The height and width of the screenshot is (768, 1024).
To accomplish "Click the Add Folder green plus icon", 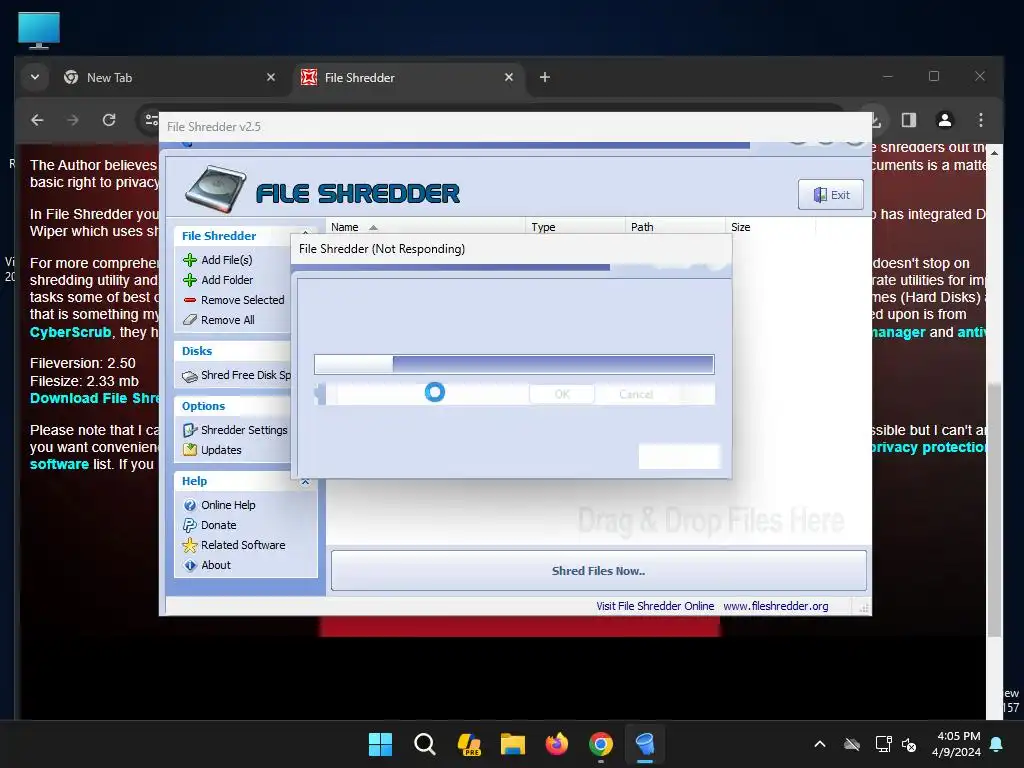I will (190, 280).
